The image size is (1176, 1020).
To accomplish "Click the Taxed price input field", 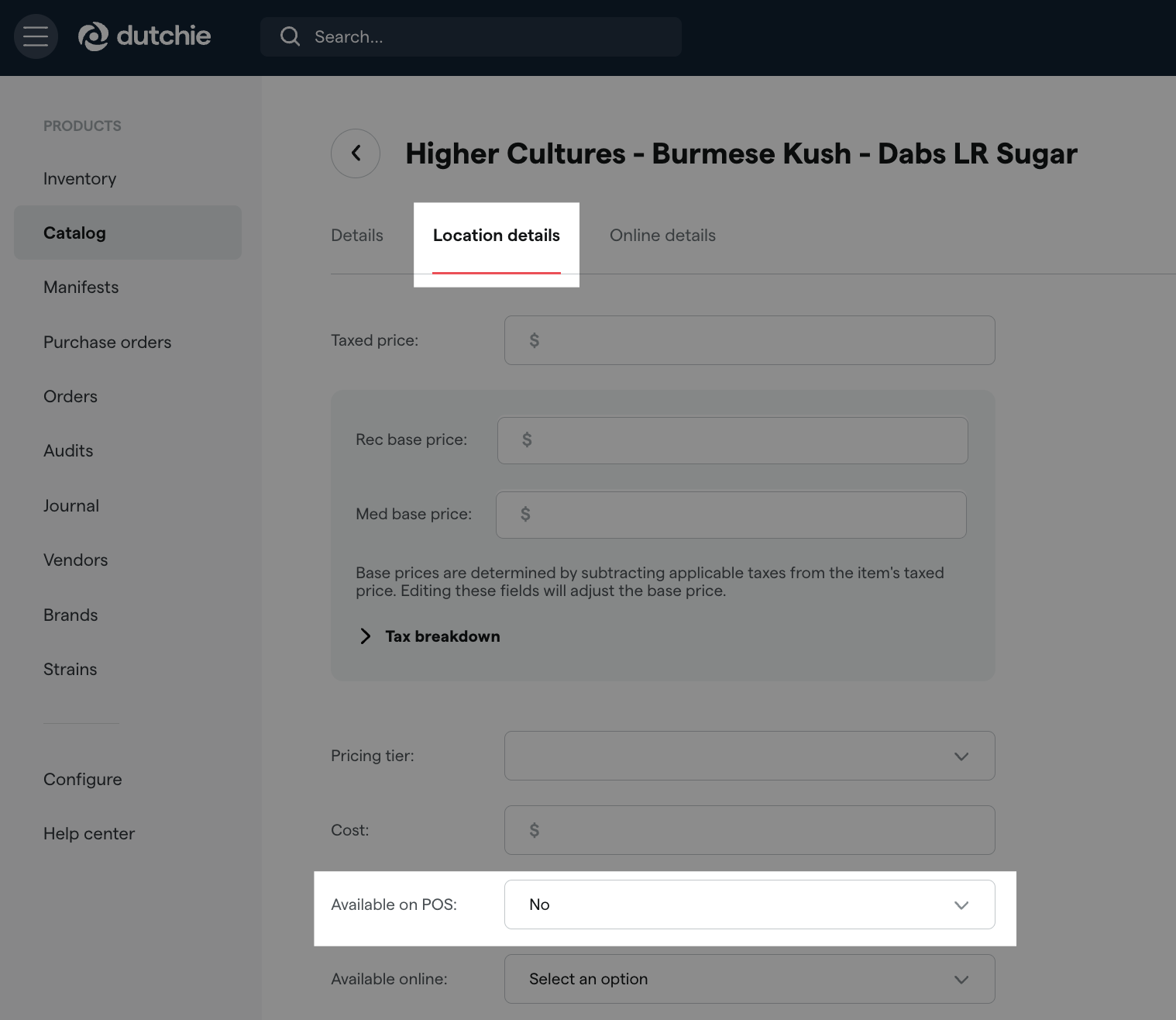I will pos(749,340).
